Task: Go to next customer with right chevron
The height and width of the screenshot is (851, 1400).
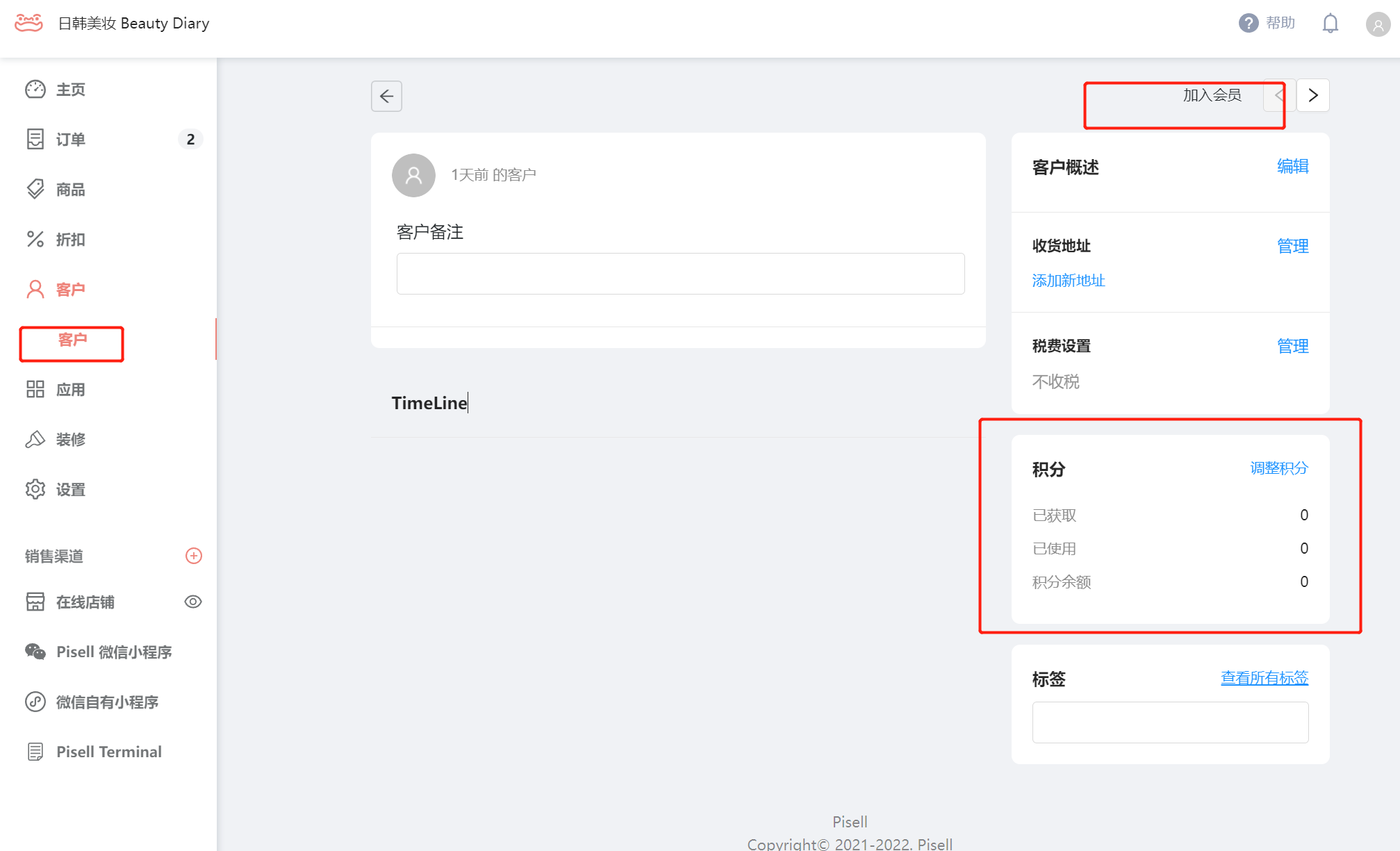Action: click(x=1312, y=95)
